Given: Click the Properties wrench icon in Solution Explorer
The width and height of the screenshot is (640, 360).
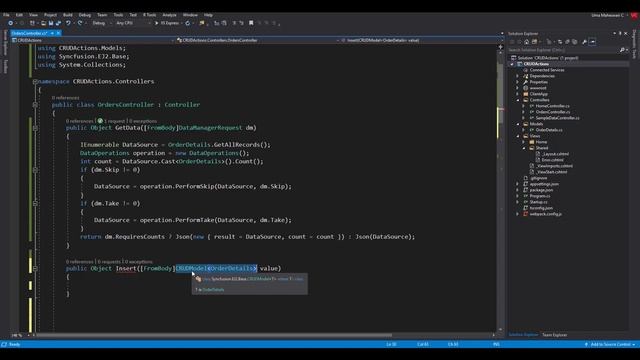Looking at the screenshot, I should point(584,42).
